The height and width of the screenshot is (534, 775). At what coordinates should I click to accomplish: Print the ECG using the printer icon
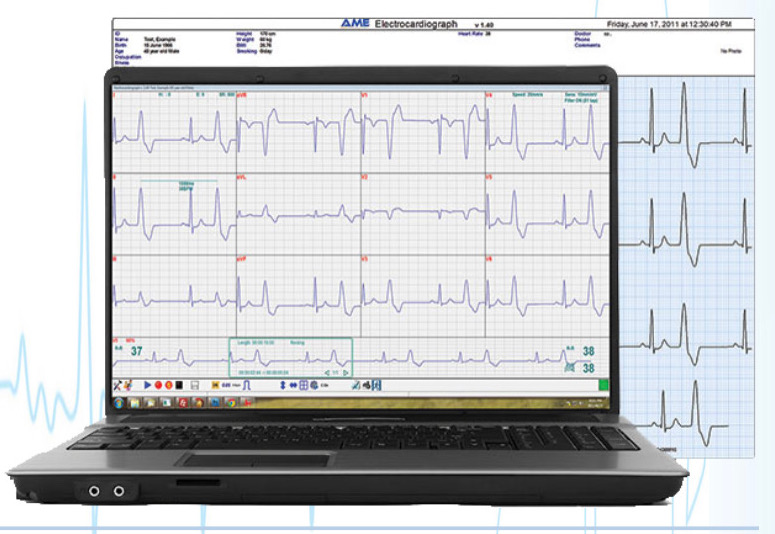[367, 385]
